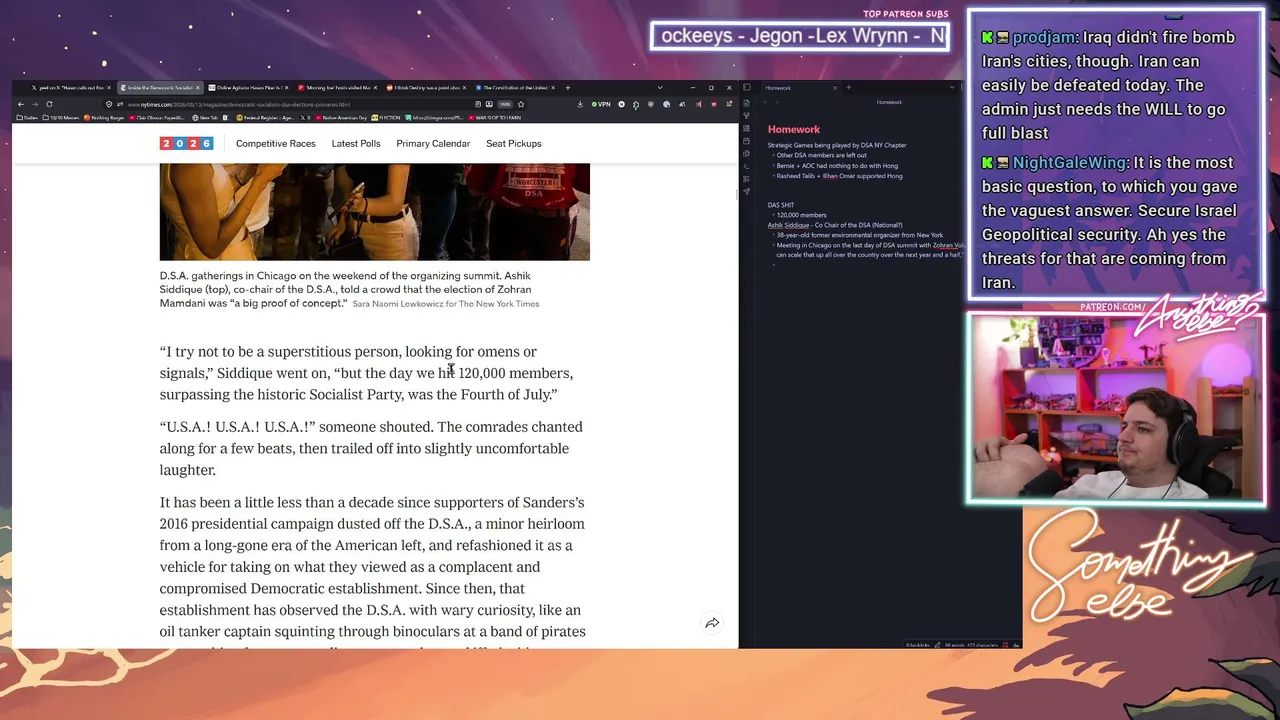Screen dimensions: 1280x720
Task: Click the VPN indicator in browser toolbar
Action: pos(601,104)
